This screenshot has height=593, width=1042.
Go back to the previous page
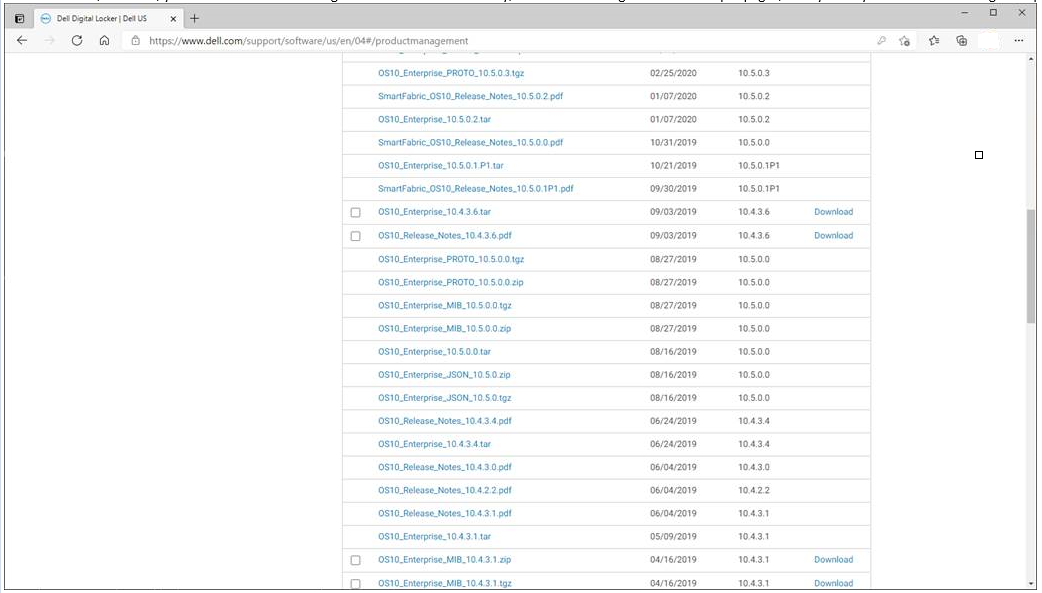click(x=22, y=41)
